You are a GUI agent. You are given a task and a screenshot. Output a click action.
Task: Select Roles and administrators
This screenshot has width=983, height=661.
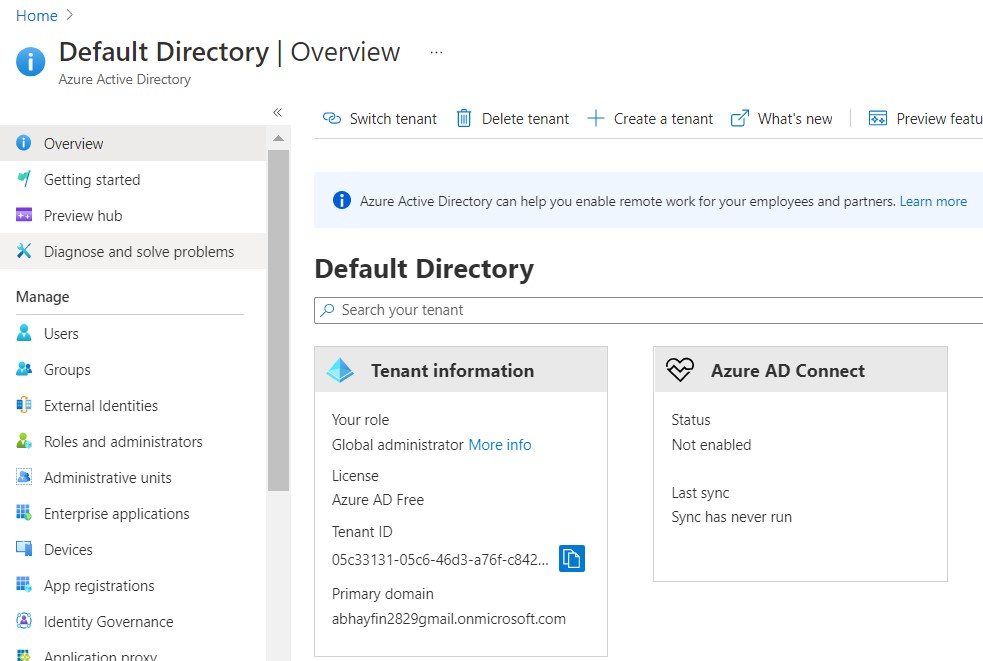(133, 442)
